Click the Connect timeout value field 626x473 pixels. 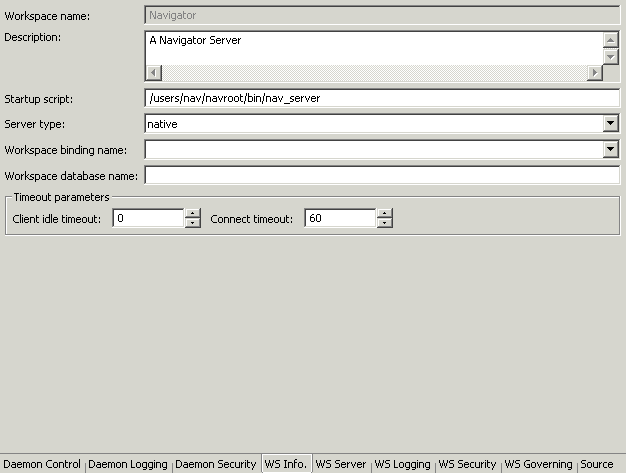[340, 218]
